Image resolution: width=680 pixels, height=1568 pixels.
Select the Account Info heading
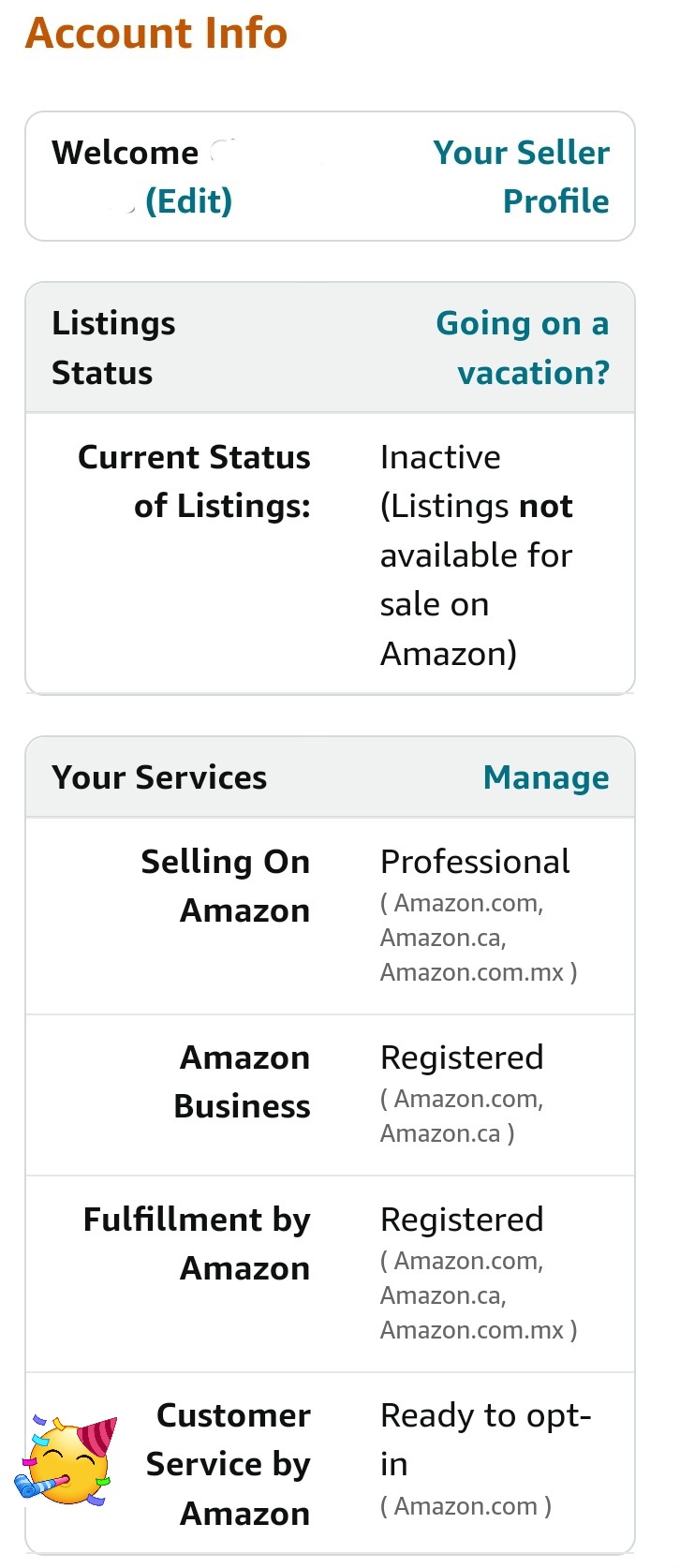(x=156, y=33)
